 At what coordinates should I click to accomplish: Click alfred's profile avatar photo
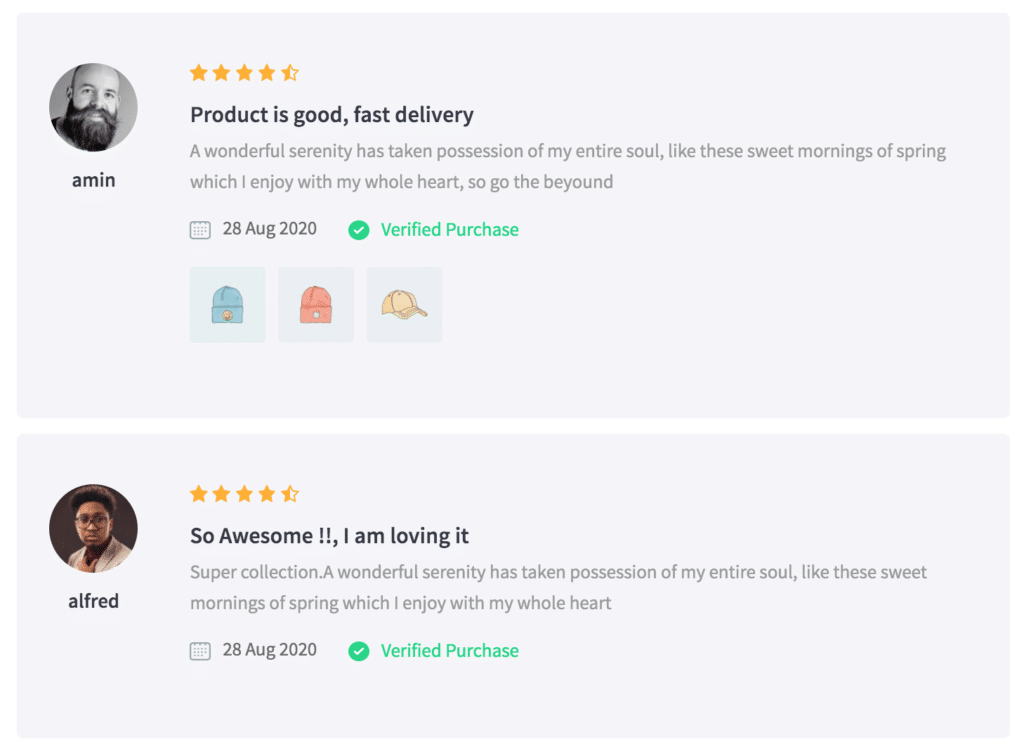click(93, 529)
